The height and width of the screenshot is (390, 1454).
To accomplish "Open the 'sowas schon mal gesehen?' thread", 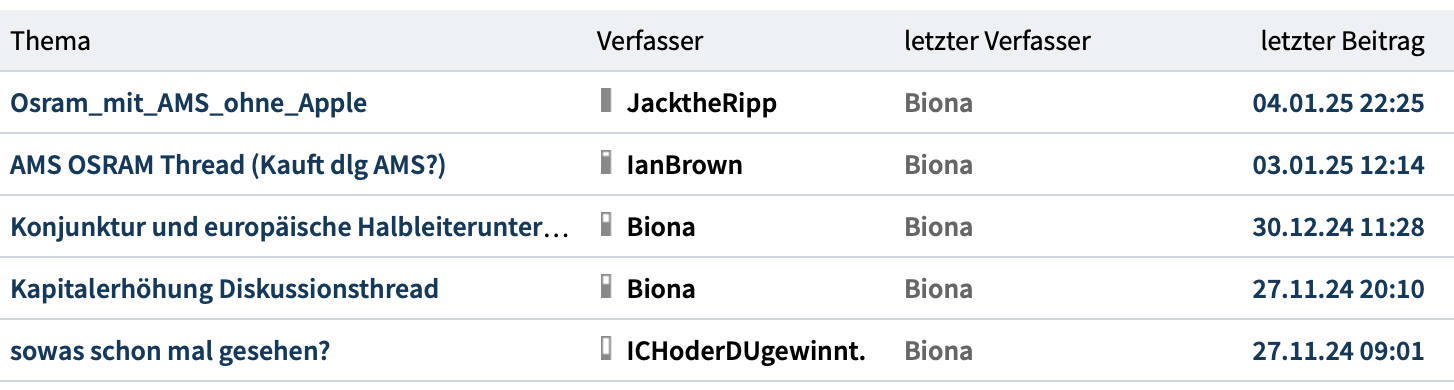I will click(170, 351).
